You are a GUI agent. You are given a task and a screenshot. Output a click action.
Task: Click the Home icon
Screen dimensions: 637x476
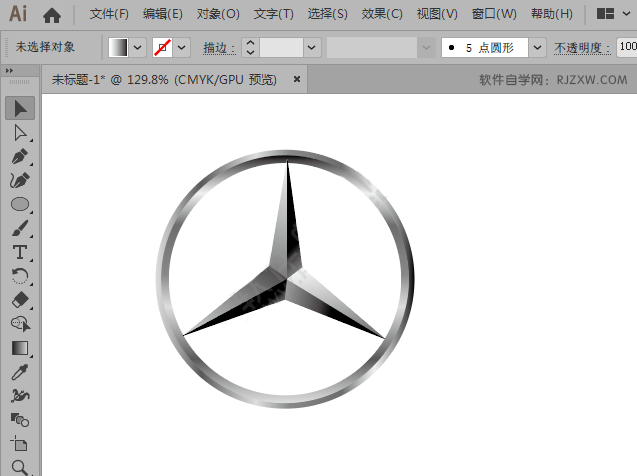pos(52,15)
